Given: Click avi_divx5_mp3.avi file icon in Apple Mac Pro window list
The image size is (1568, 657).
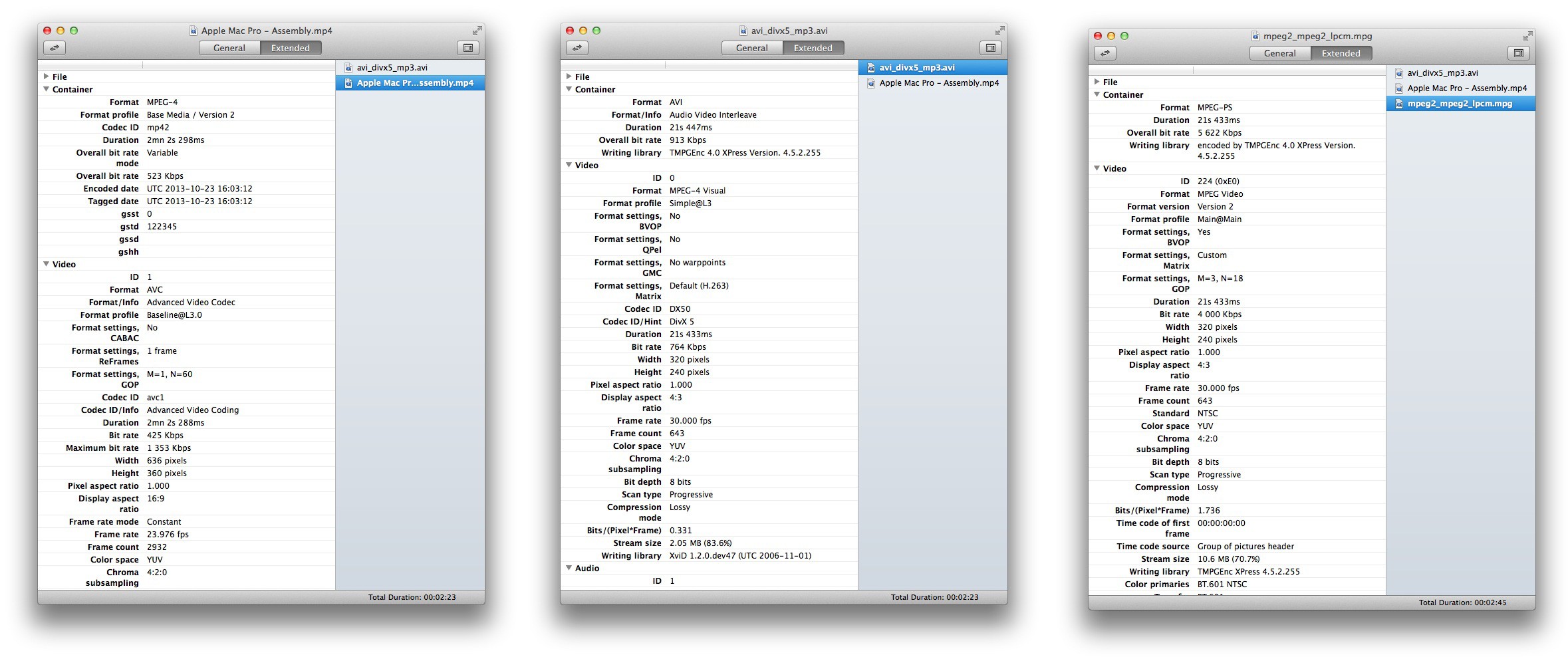Looking at the screenshot, I should 348,68.
